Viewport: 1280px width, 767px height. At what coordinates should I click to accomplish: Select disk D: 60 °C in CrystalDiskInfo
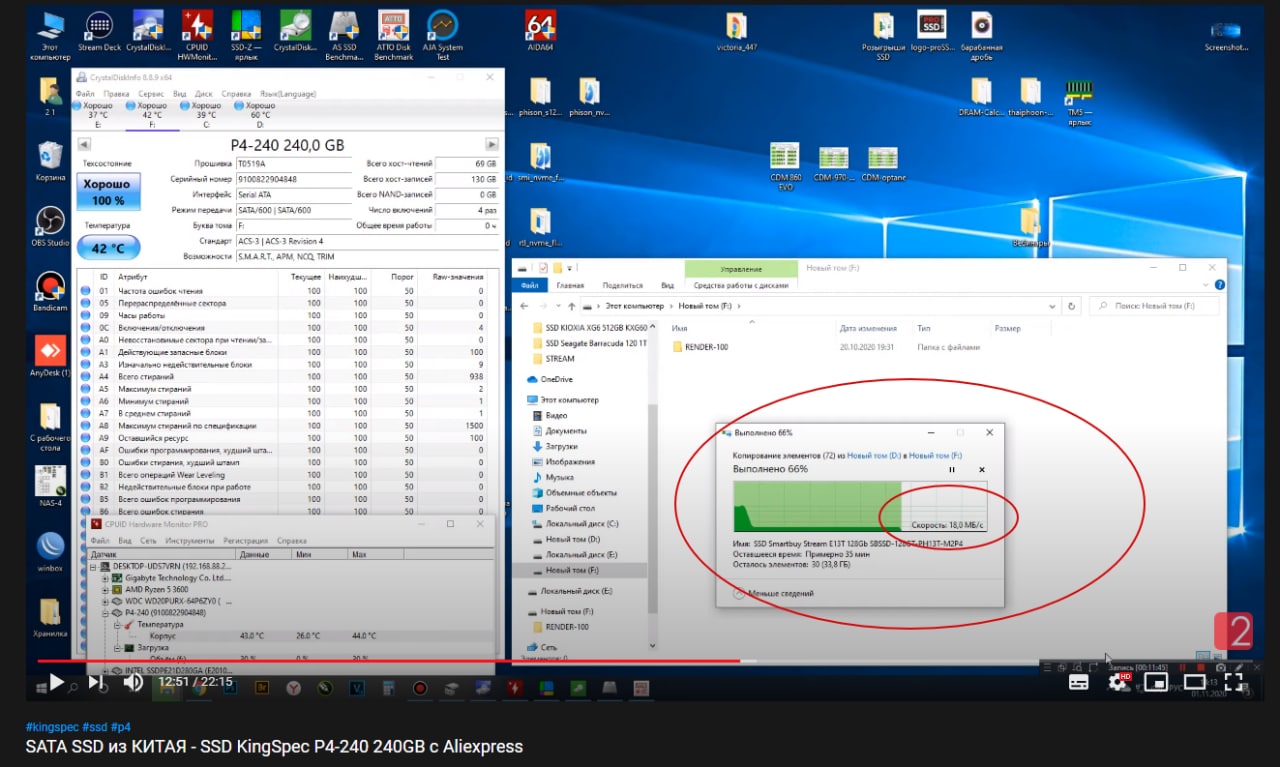click(x=260, y=114)
